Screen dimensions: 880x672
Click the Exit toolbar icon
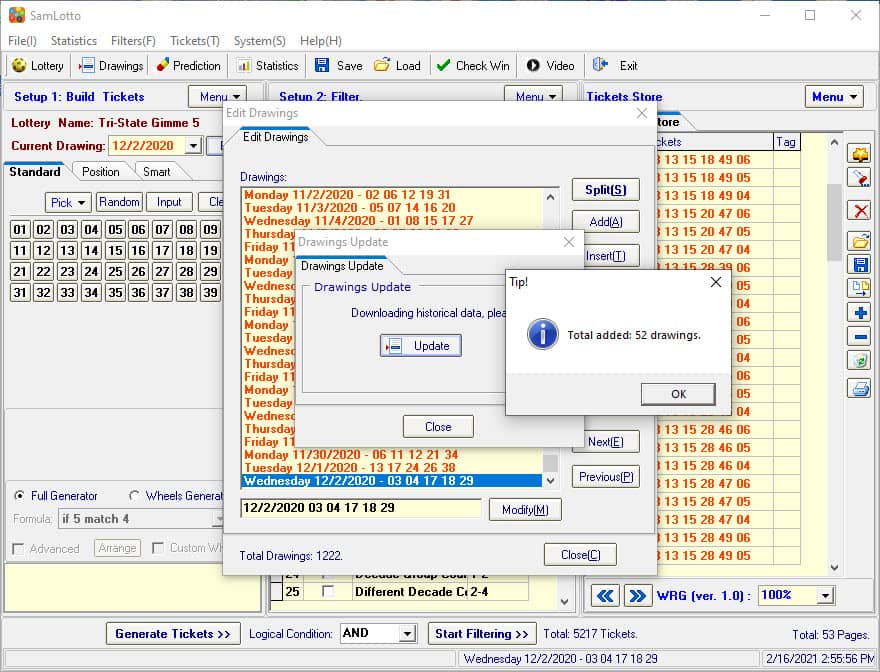coord(600,65)
